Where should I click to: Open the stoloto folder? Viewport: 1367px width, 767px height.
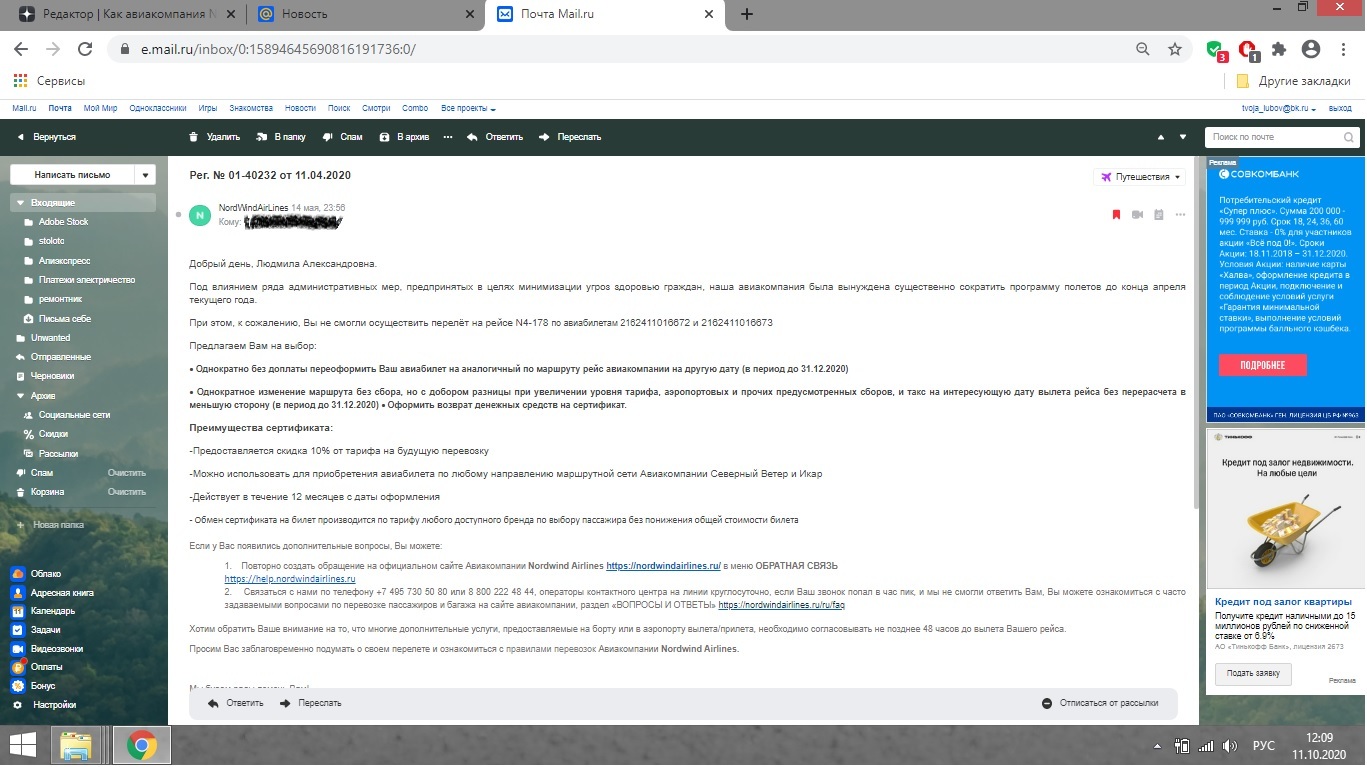(x=51, y=241)
